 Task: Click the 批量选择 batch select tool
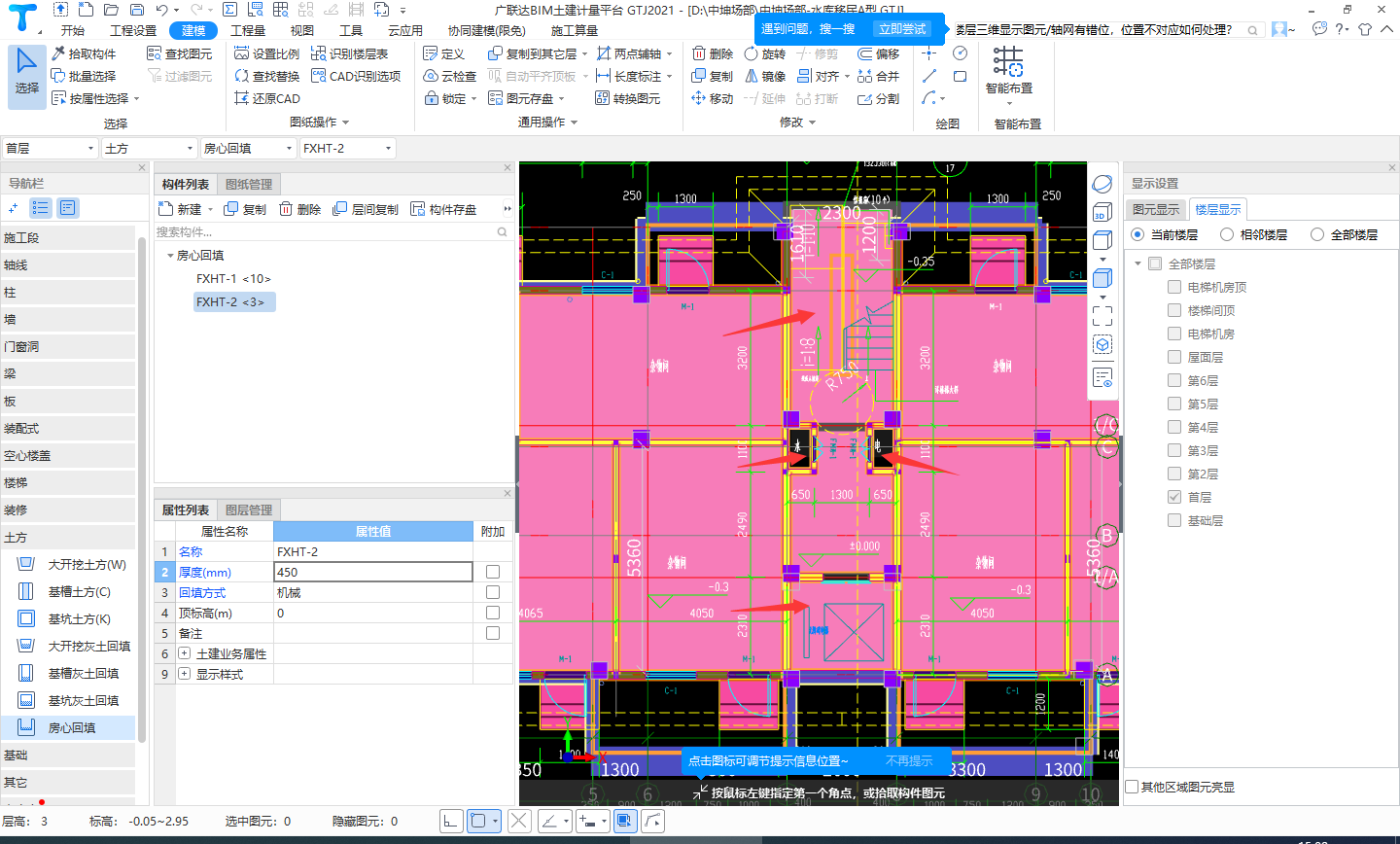pos(84,76)
